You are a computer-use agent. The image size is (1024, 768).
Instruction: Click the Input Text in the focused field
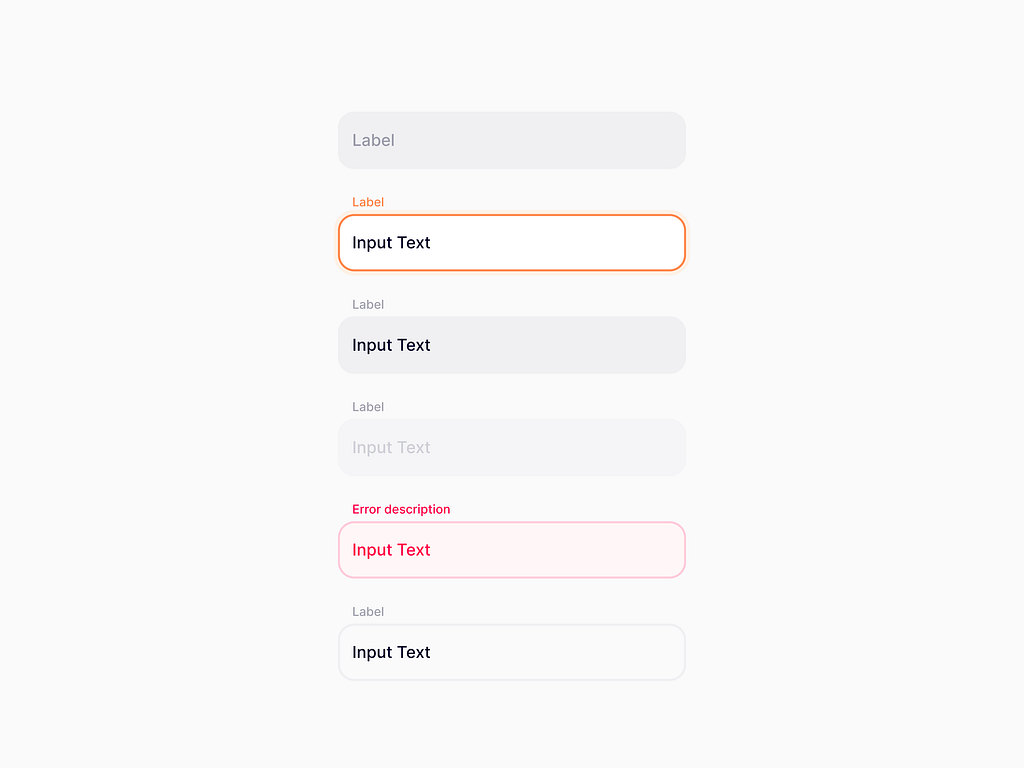coord(391,242)
